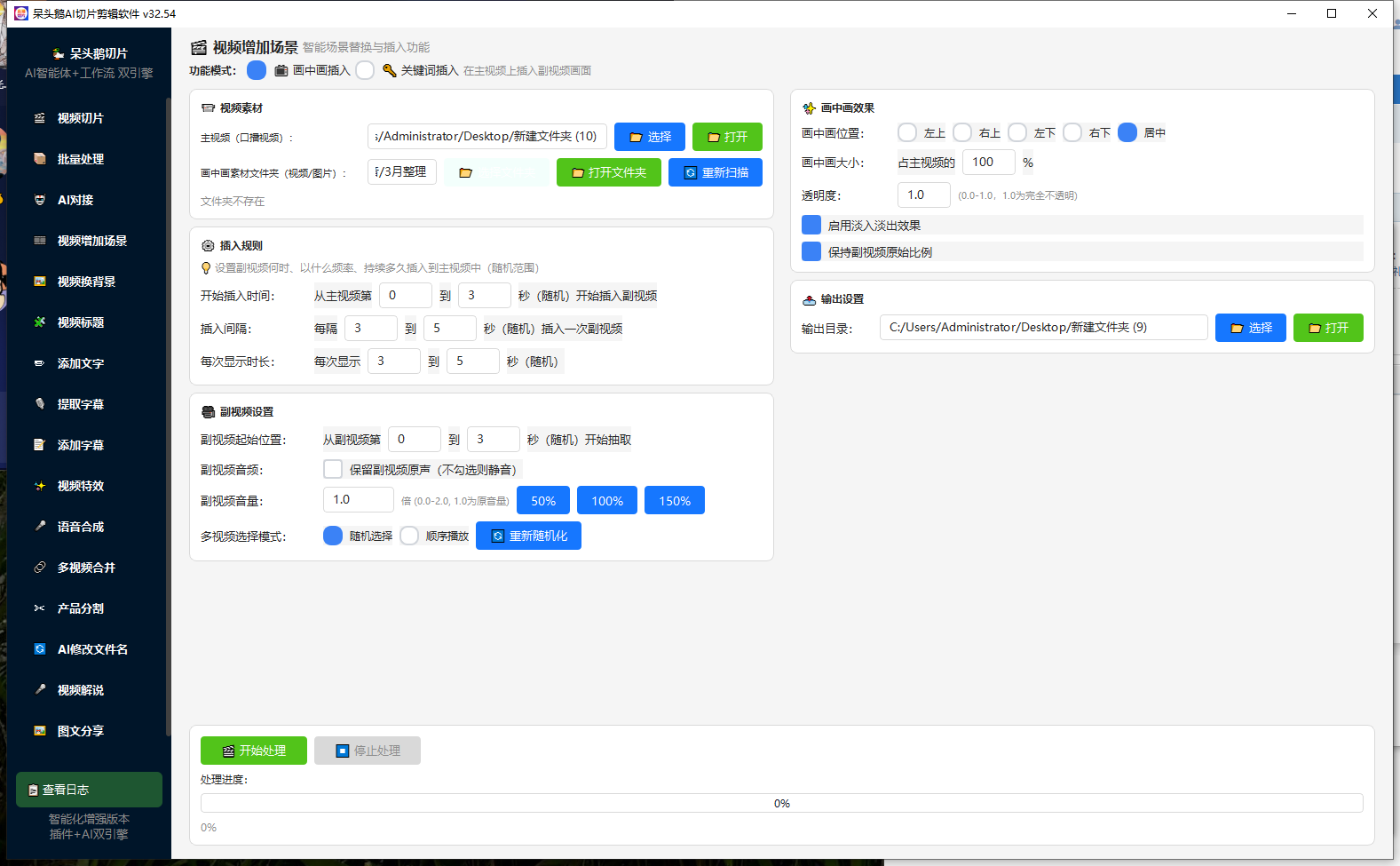
Task: Select 随机选择 multi-video mode
Action: tap(333, 536)
